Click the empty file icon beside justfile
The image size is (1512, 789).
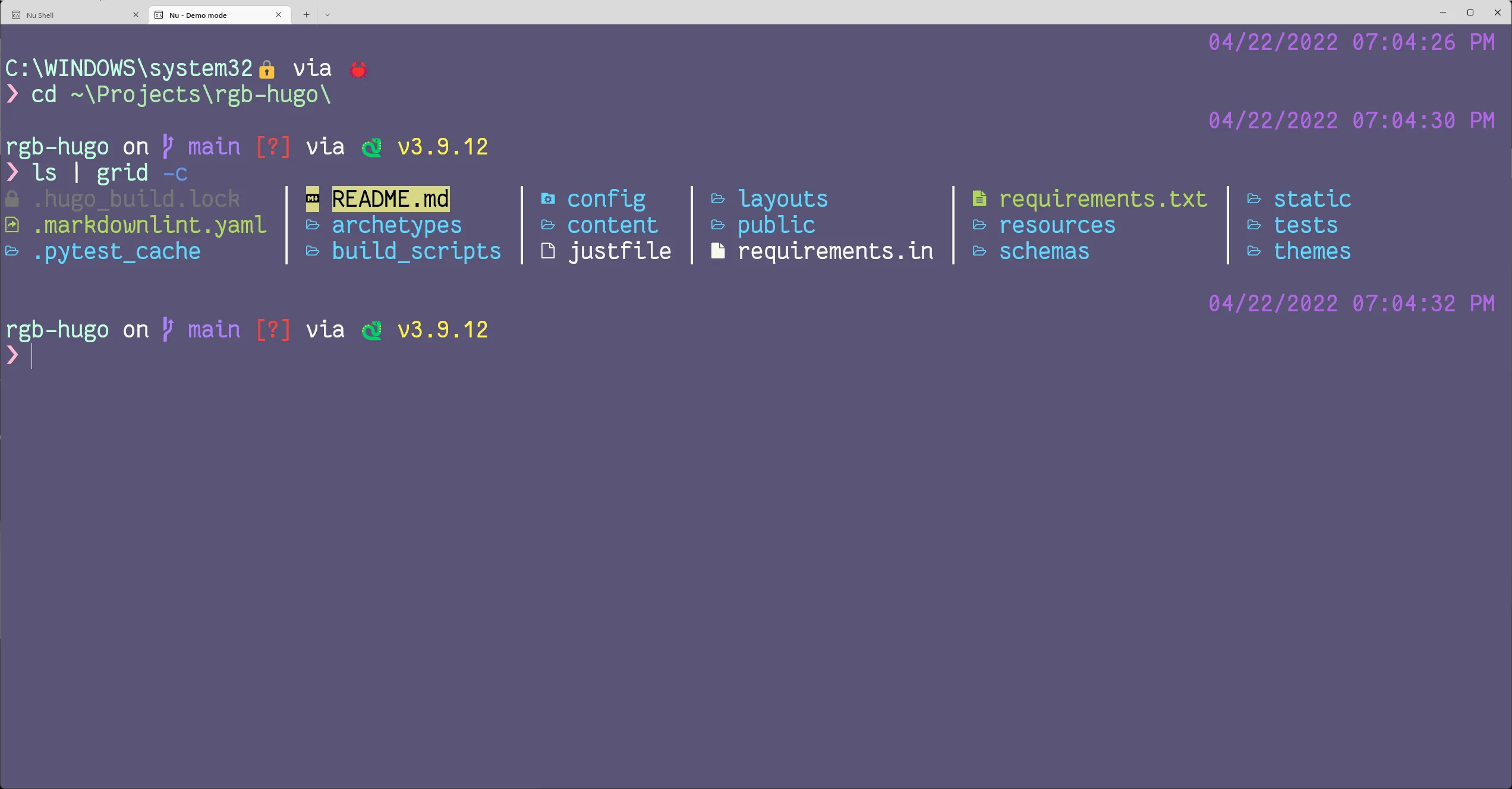click(x=548, y=251)
